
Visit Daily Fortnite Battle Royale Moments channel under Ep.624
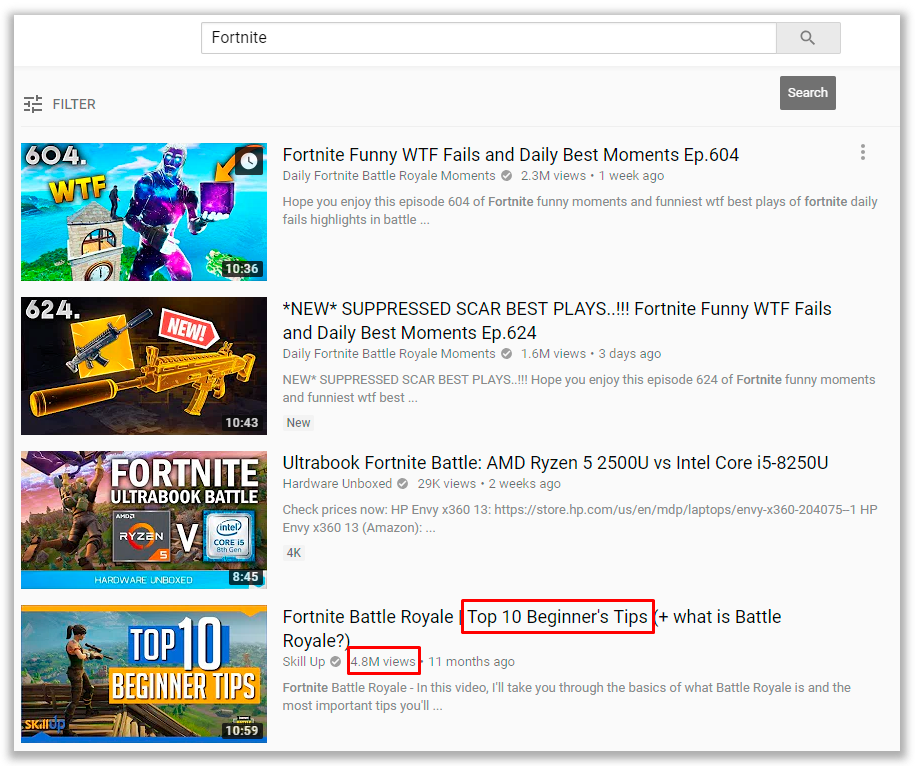[389, 354]
